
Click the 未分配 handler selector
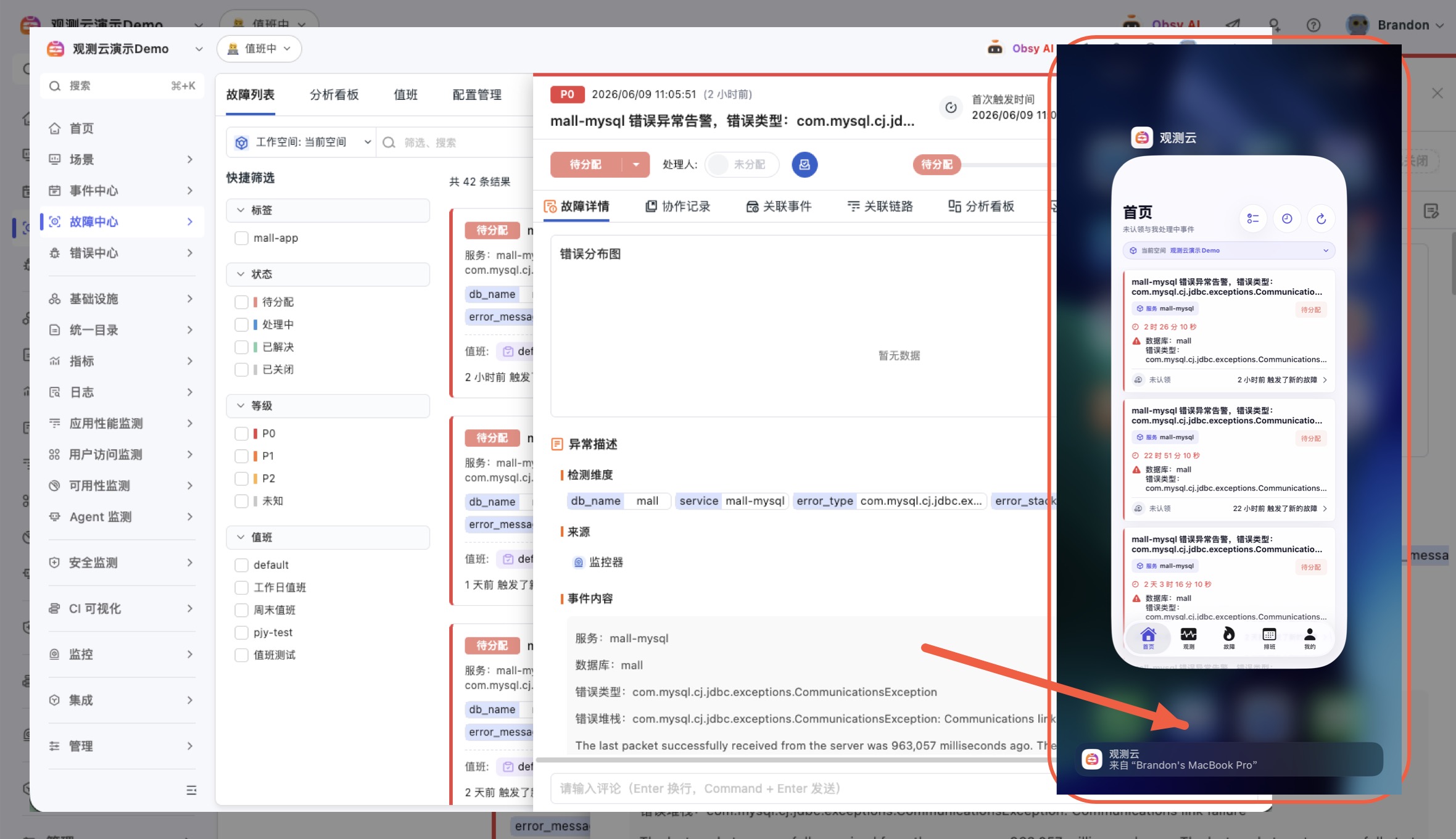click(742, 165)
